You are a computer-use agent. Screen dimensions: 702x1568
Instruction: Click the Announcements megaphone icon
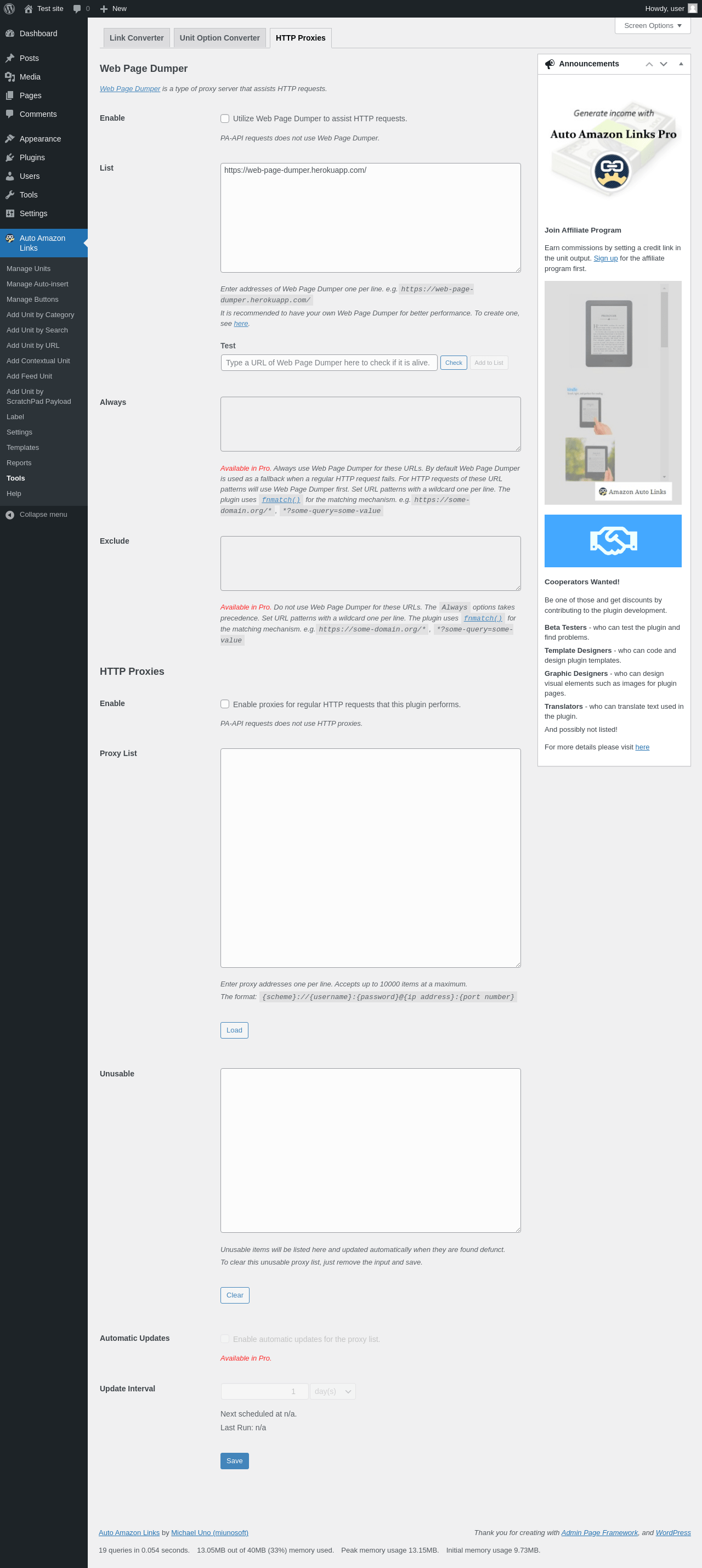(x=550, y=64)
